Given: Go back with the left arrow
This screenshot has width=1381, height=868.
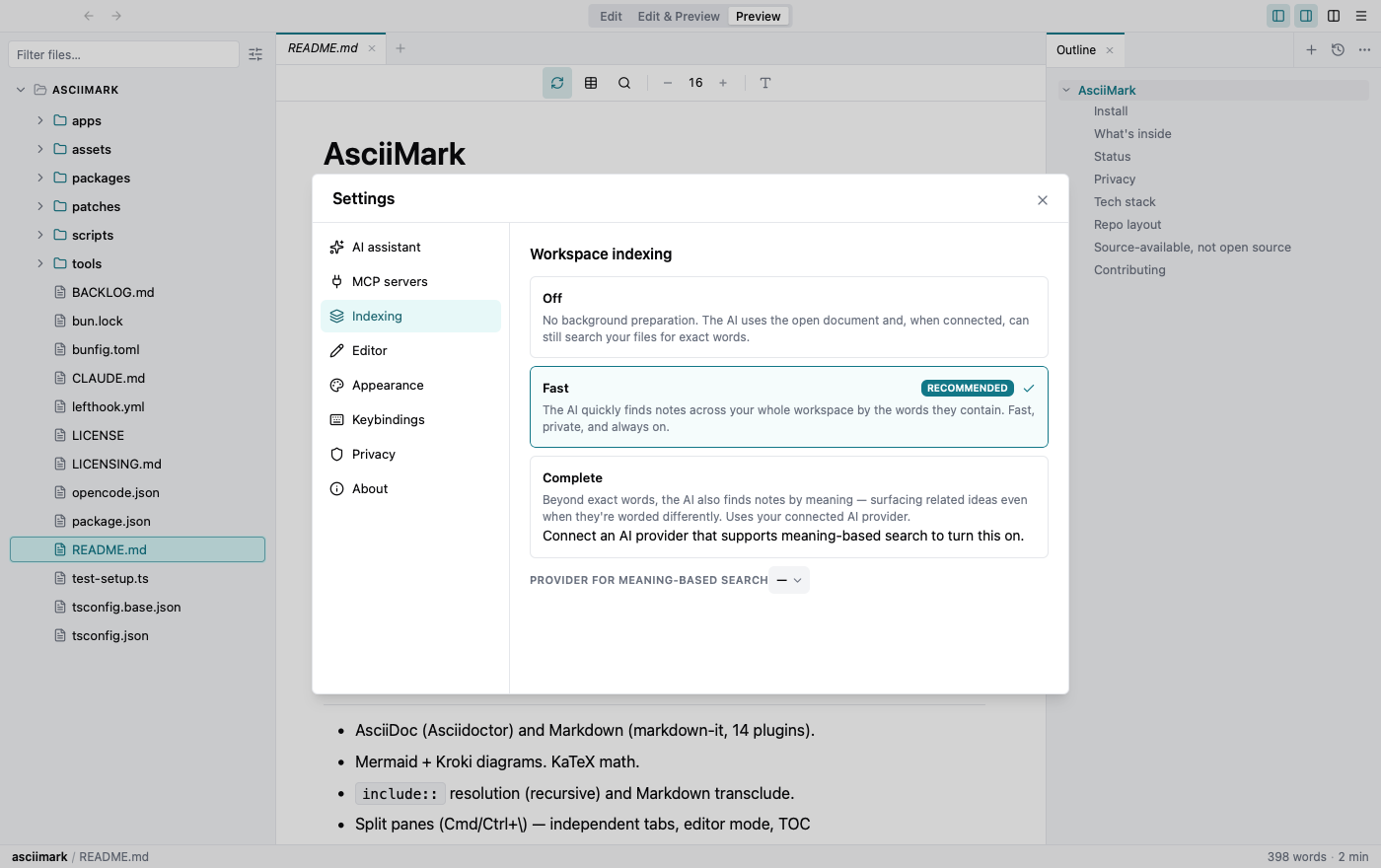Looking at the screenshot, I should [89, 16].
